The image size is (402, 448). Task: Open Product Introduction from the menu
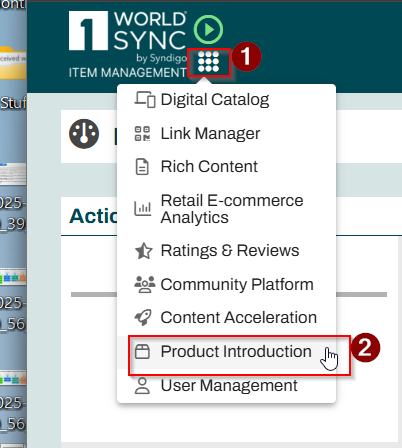coord(226,352)
